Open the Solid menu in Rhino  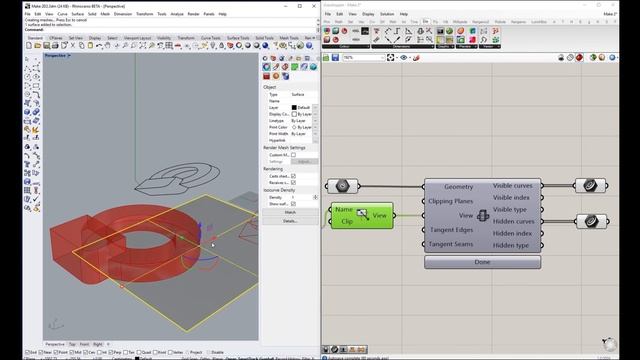[x=92, y=14]
